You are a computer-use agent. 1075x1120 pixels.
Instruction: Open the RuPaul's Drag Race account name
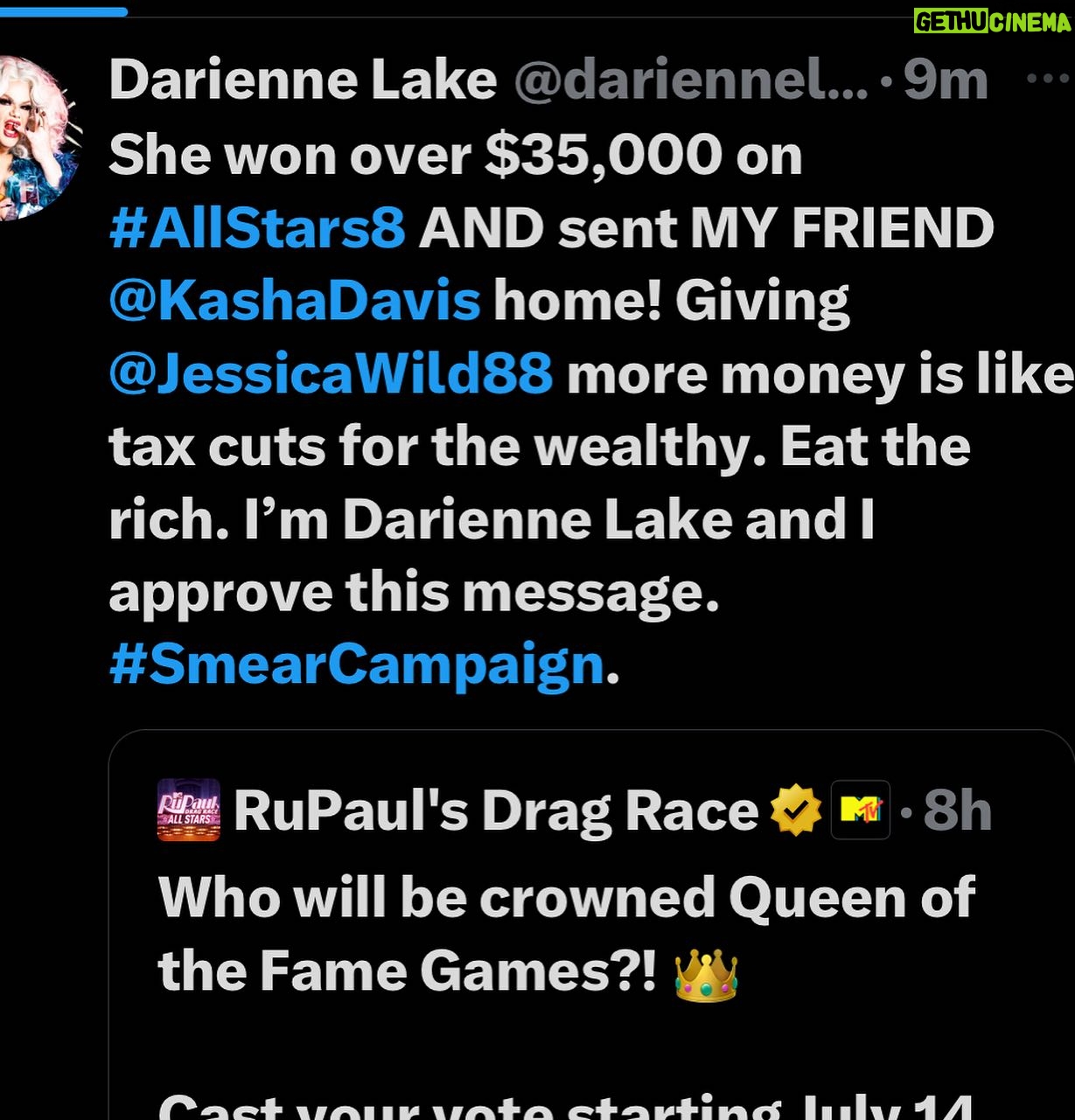pyautogui.click(x=496, y=811)
